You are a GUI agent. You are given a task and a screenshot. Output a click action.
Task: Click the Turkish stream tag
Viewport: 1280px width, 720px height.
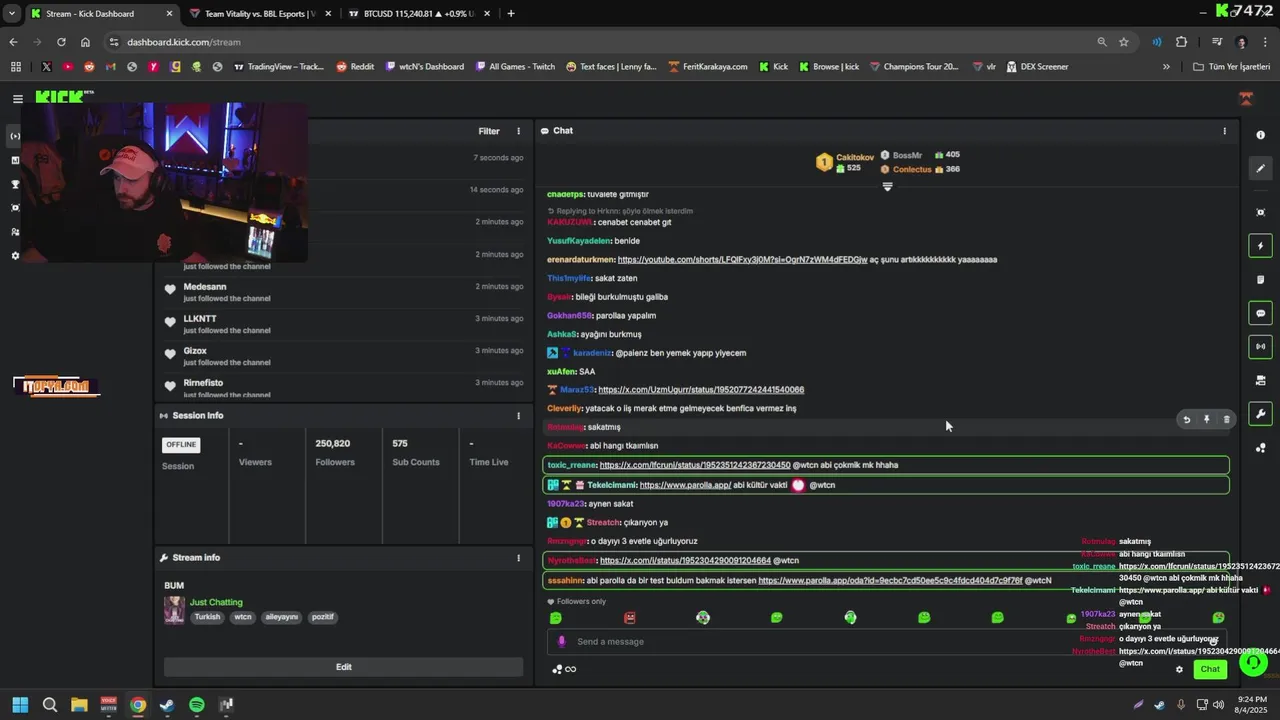[207, 617]
